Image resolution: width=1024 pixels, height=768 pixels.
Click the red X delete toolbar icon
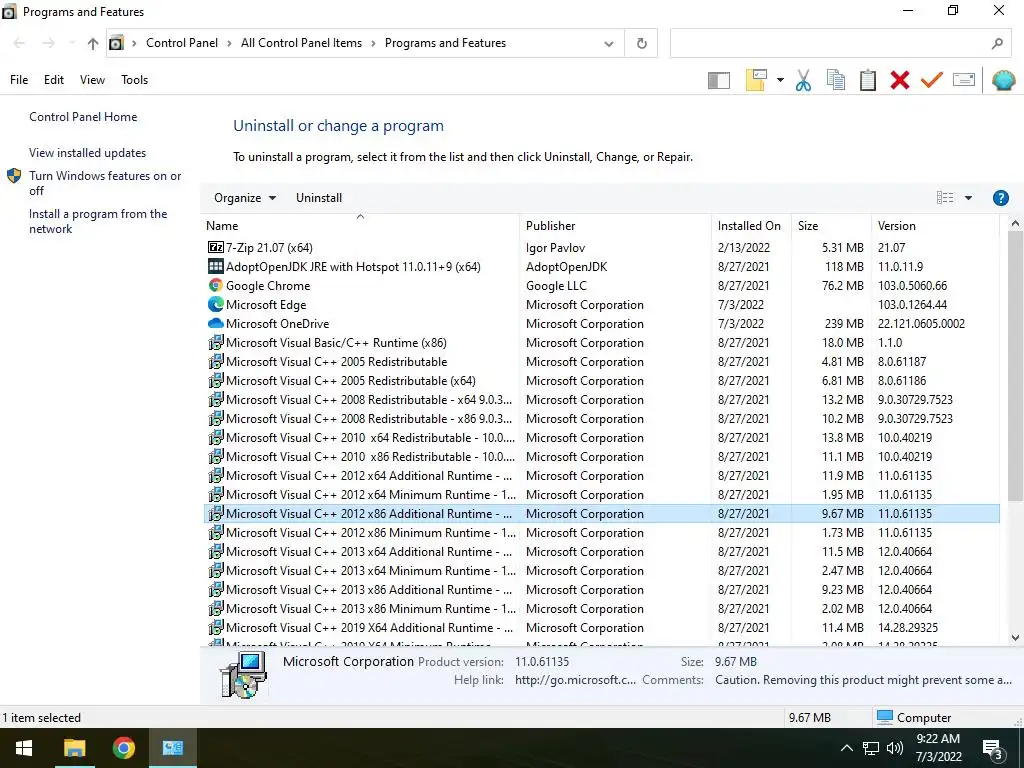click(900, 80)
